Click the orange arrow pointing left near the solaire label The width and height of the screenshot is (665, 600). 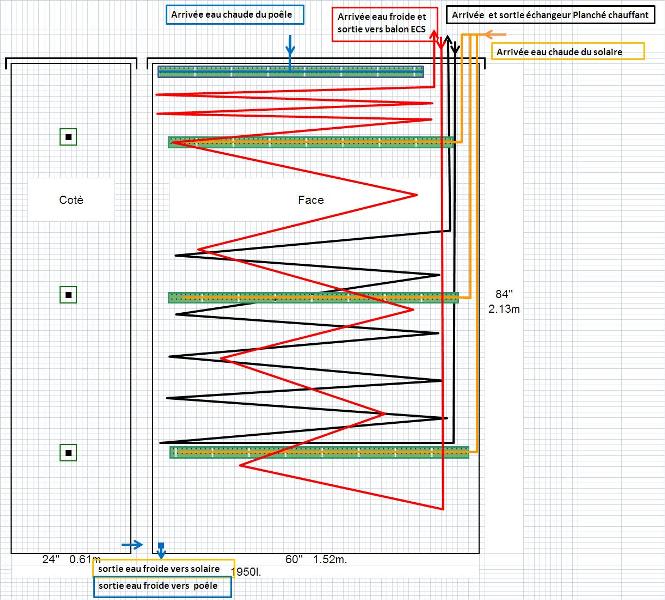pyautogui.click(x=494, y=34)
